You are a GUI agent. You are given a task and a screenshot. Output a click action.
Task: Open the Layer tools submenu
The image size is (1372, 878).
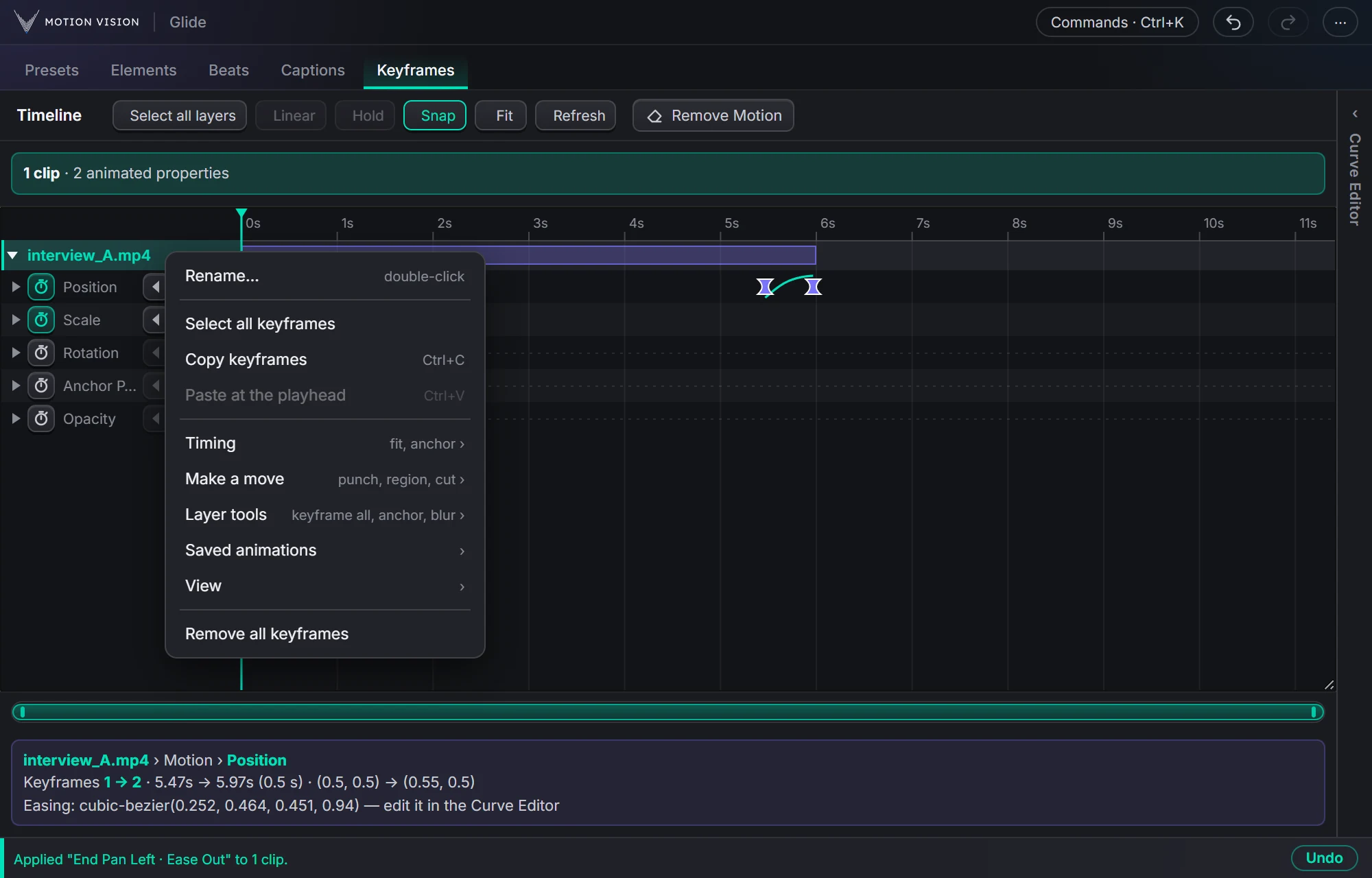point(325,514)
